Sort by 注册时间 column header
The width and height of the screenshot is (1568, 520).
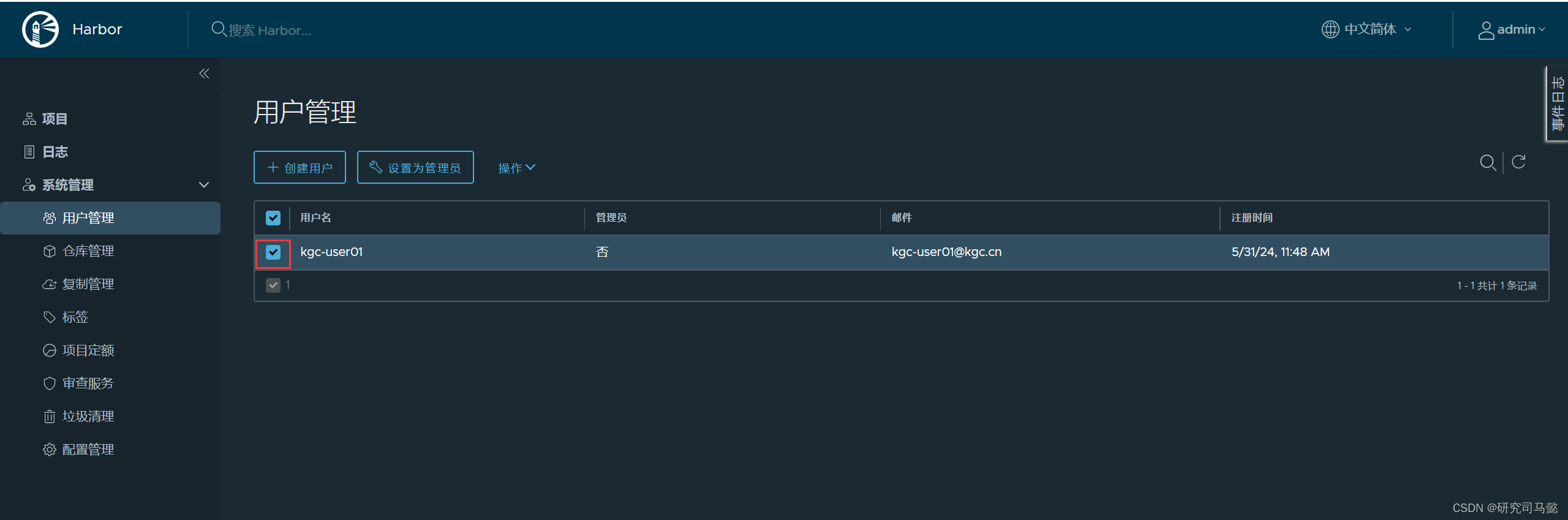pos(1252,217)
